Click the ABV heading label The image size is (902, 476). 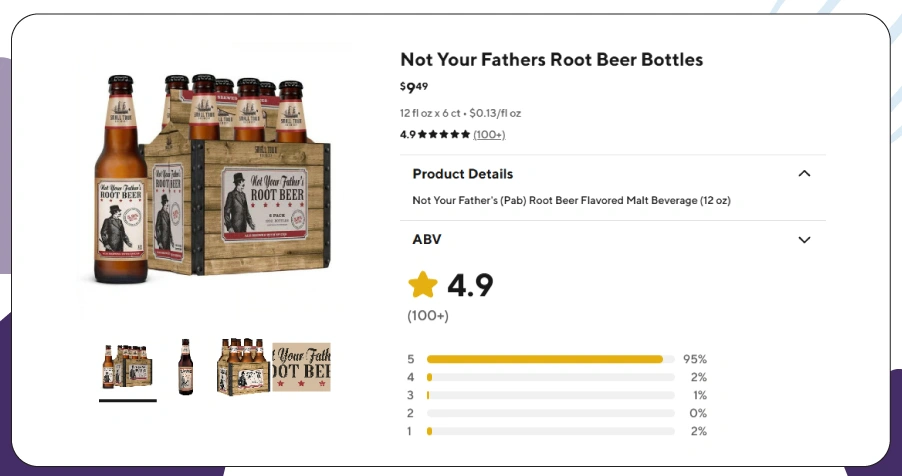tap(426, 240)
